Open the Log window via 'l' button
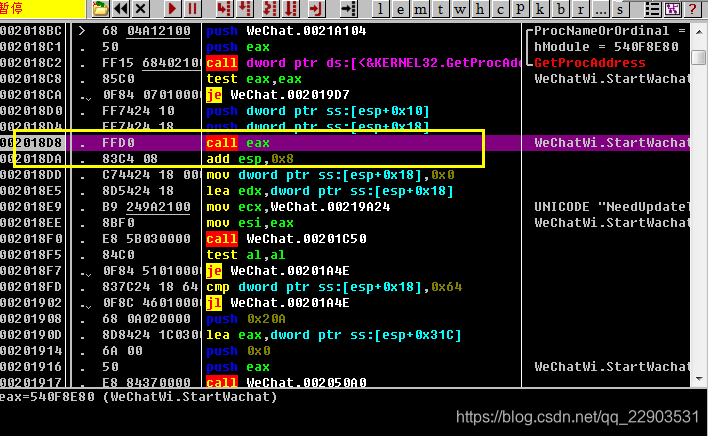Screen dimensions: 708x436 (381, 9)
